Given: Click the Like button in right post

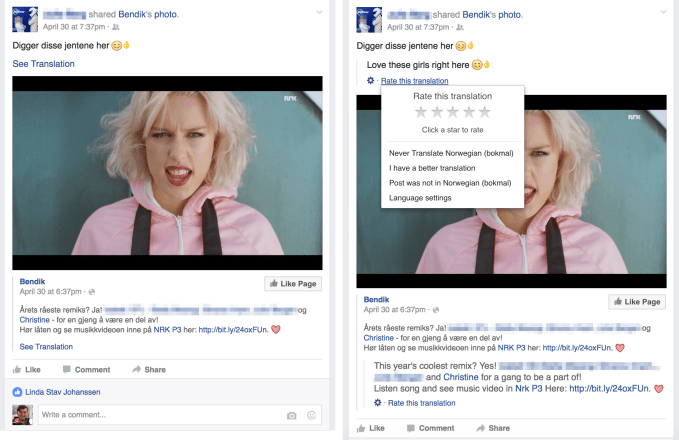Looking at the screenshot, I should (x=371, y=428).
